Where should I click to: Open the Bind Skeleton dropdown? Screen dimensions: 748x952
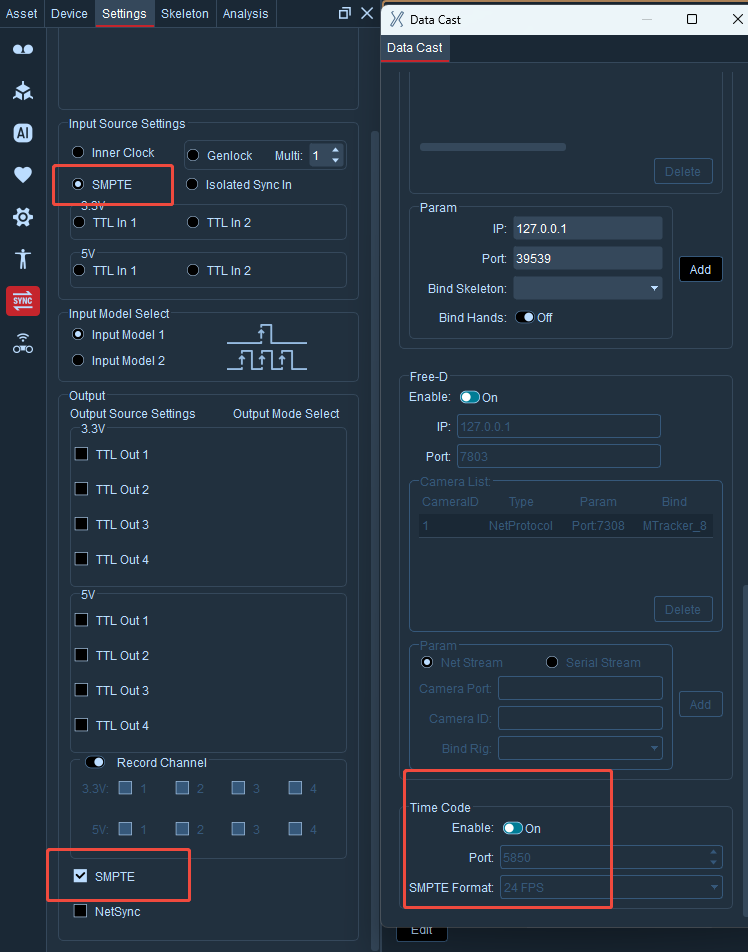point(588,288)
